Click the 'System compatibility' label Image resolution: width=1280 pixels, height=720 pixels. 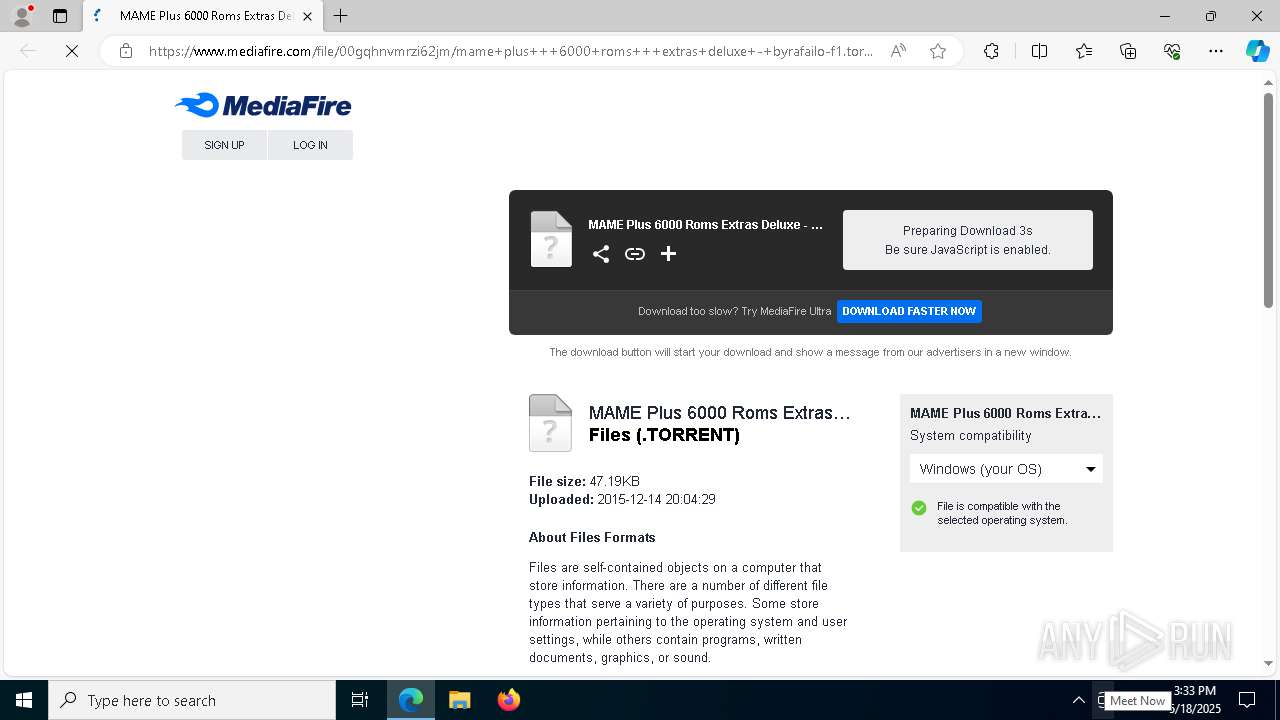970,436
